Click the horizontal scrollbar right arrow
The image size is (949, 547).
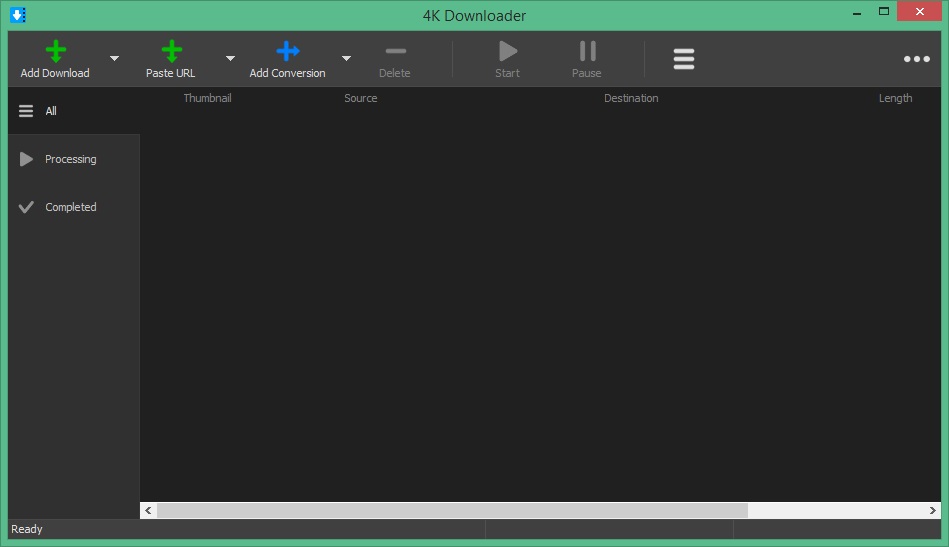tap(933, 511)
